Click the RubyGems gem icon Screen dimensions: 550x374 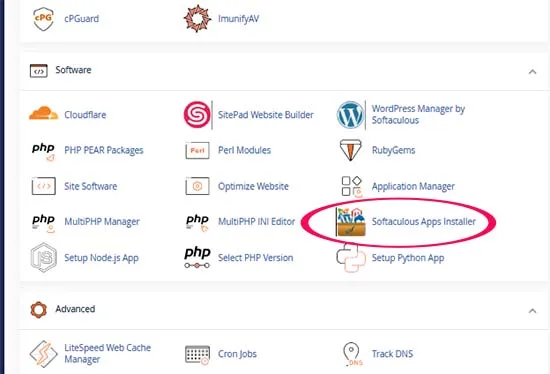tap(350, 150)
